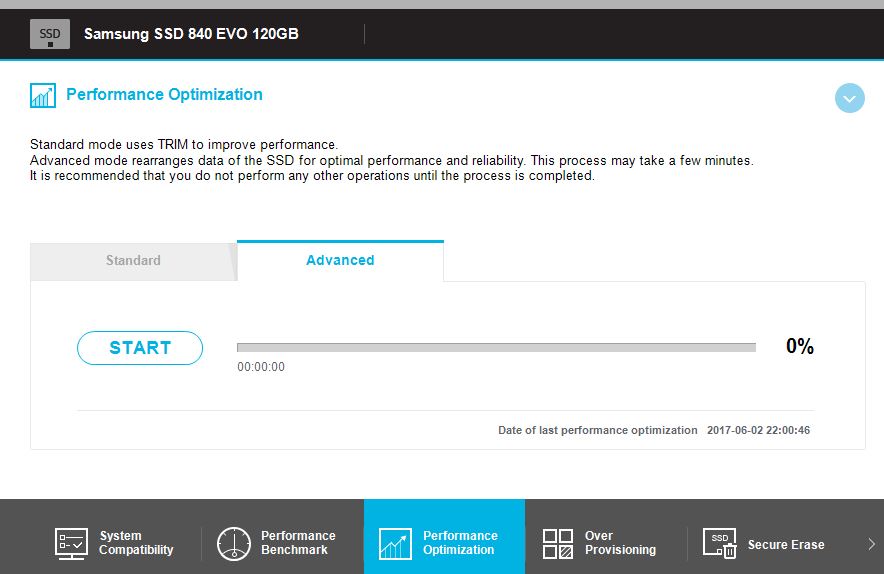884x574 pixels.
Task: Click the Performance Optimization heading text
Action: [164, 94]
